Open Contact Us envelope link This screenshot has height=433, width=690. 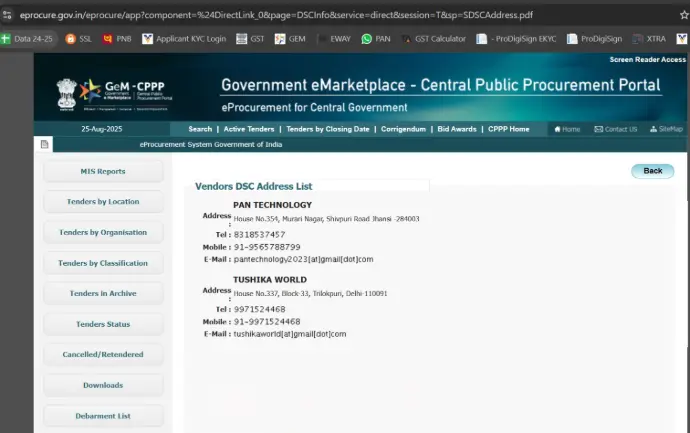point(615,129)
